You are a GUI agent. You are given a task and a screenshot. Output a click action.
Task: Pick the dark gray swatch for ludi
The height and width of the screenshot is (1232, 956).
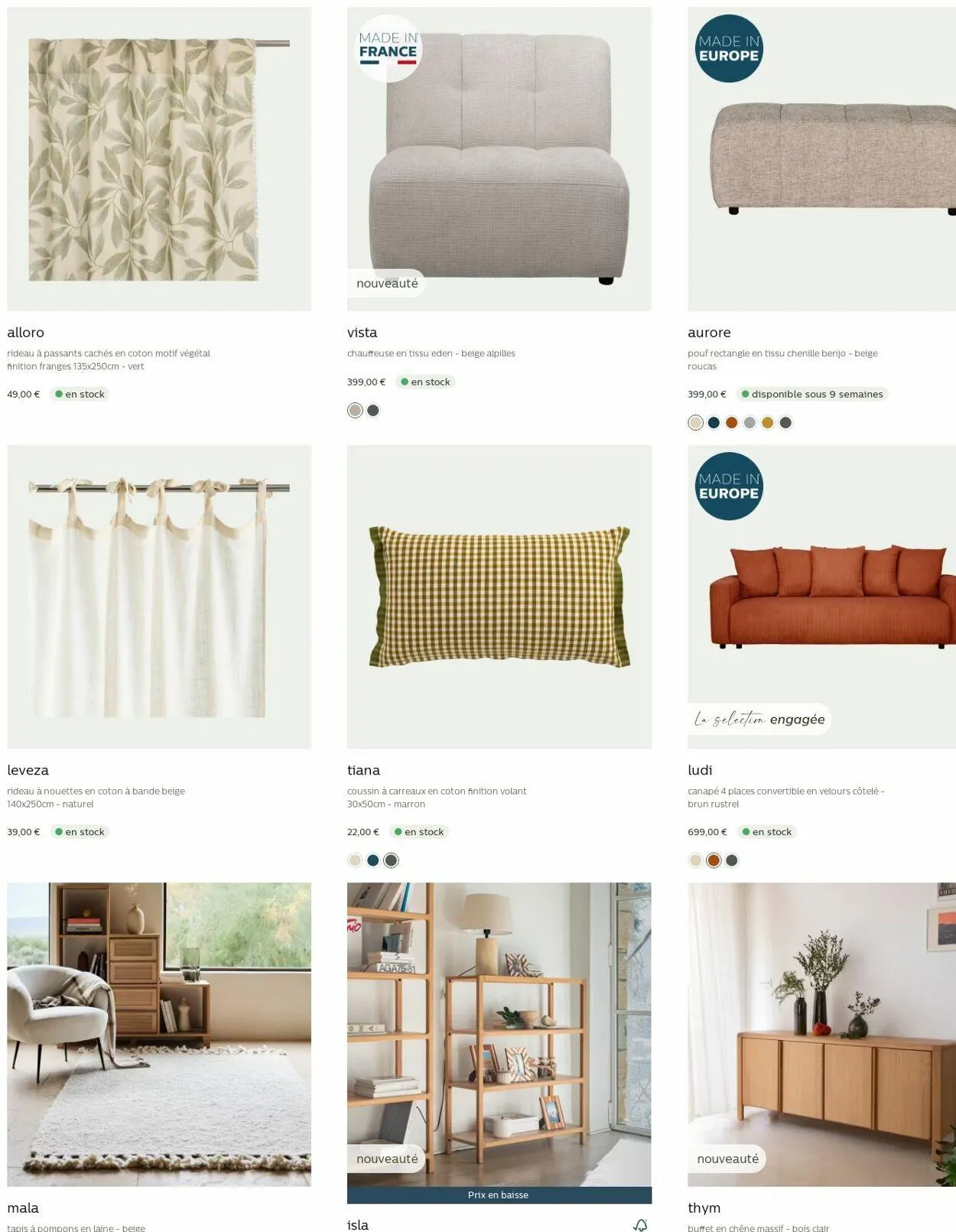(x=732, y=860)
